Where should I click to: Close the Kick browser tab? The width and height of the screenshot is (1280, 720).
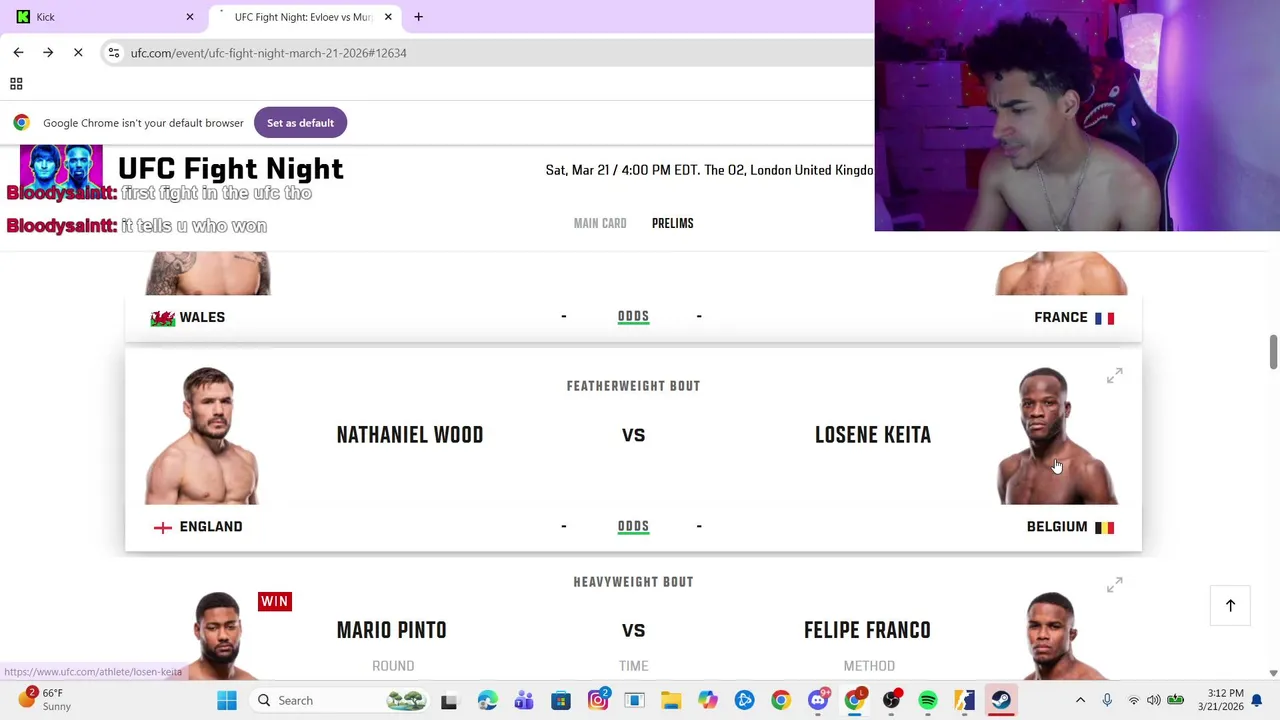click(190, 17)
